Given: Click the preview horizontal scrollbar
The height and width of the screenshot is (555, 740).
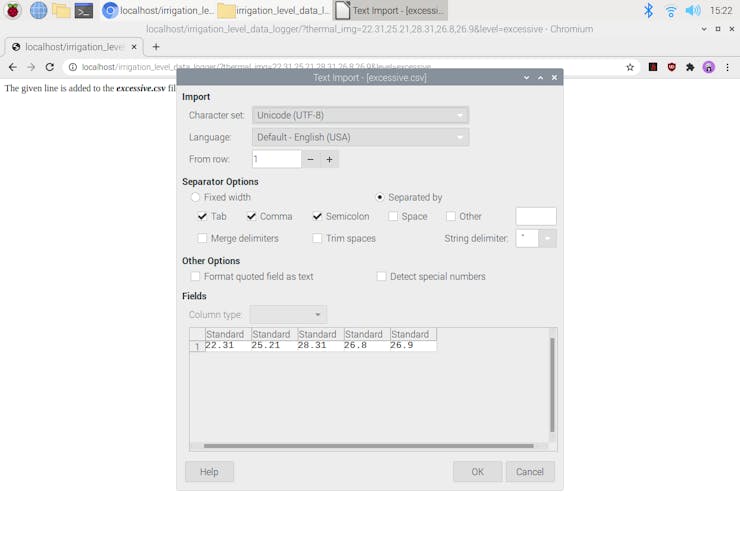Looking at the screenshot, I should point(369,446).
